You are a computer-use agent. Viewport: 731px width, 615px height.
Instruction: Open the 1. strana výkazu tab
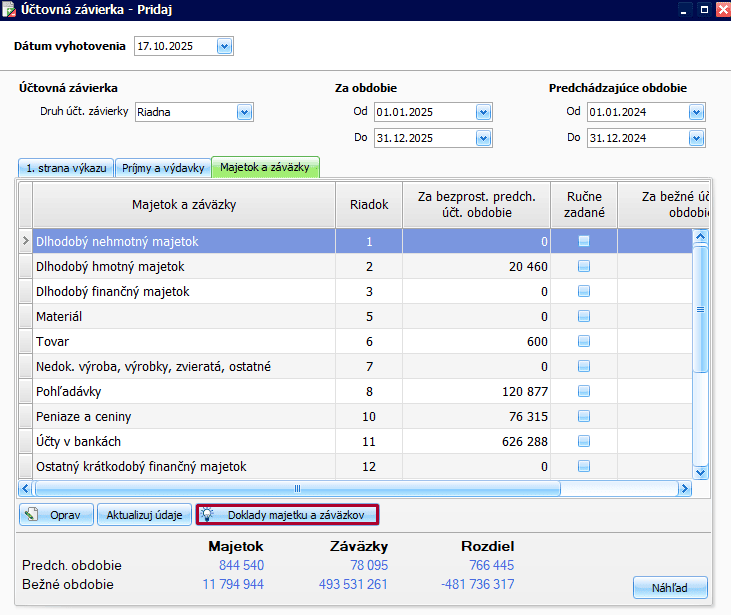65,168
